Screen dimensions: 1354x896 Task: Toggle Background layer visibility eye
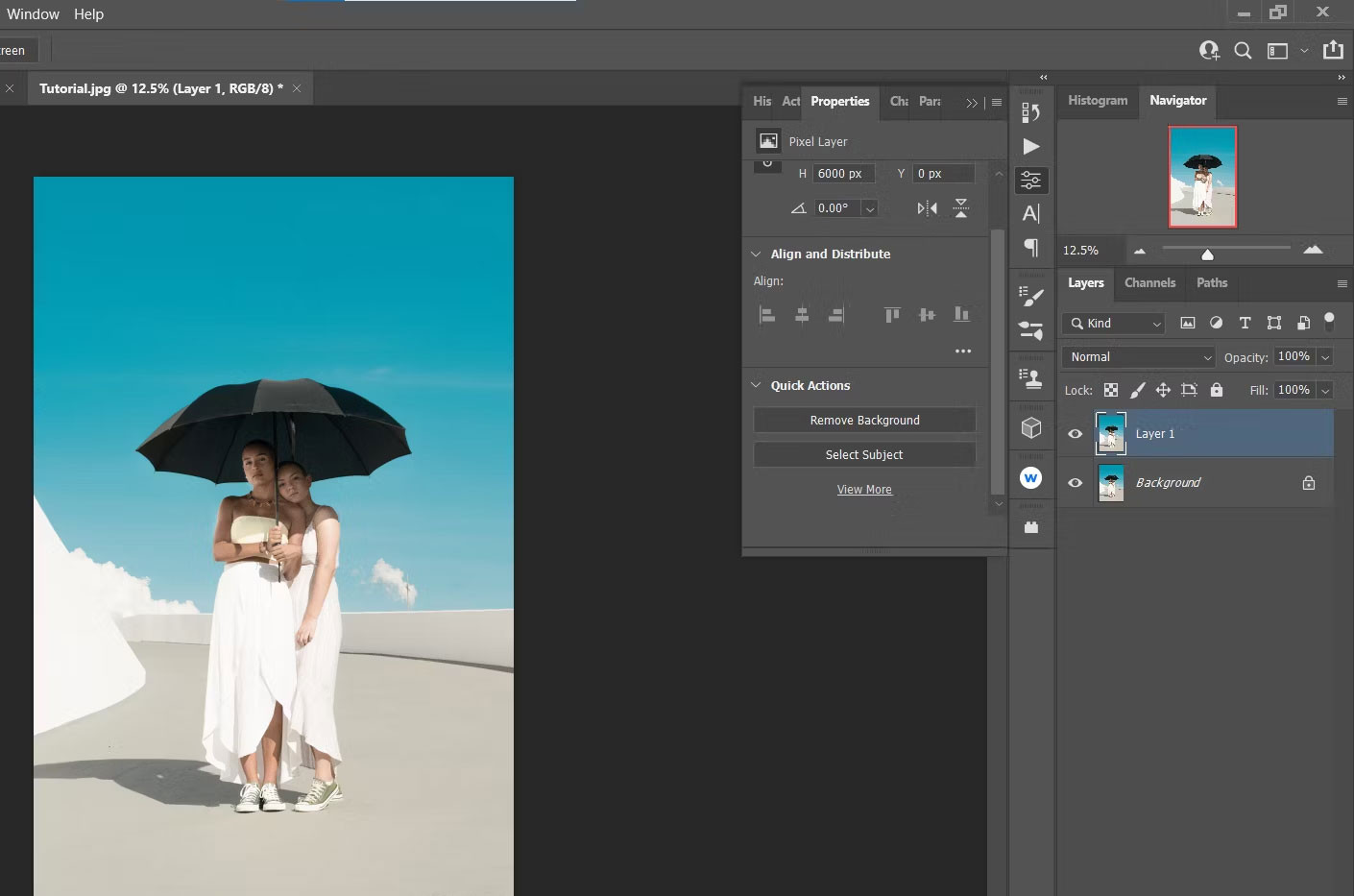[1076, 483]
